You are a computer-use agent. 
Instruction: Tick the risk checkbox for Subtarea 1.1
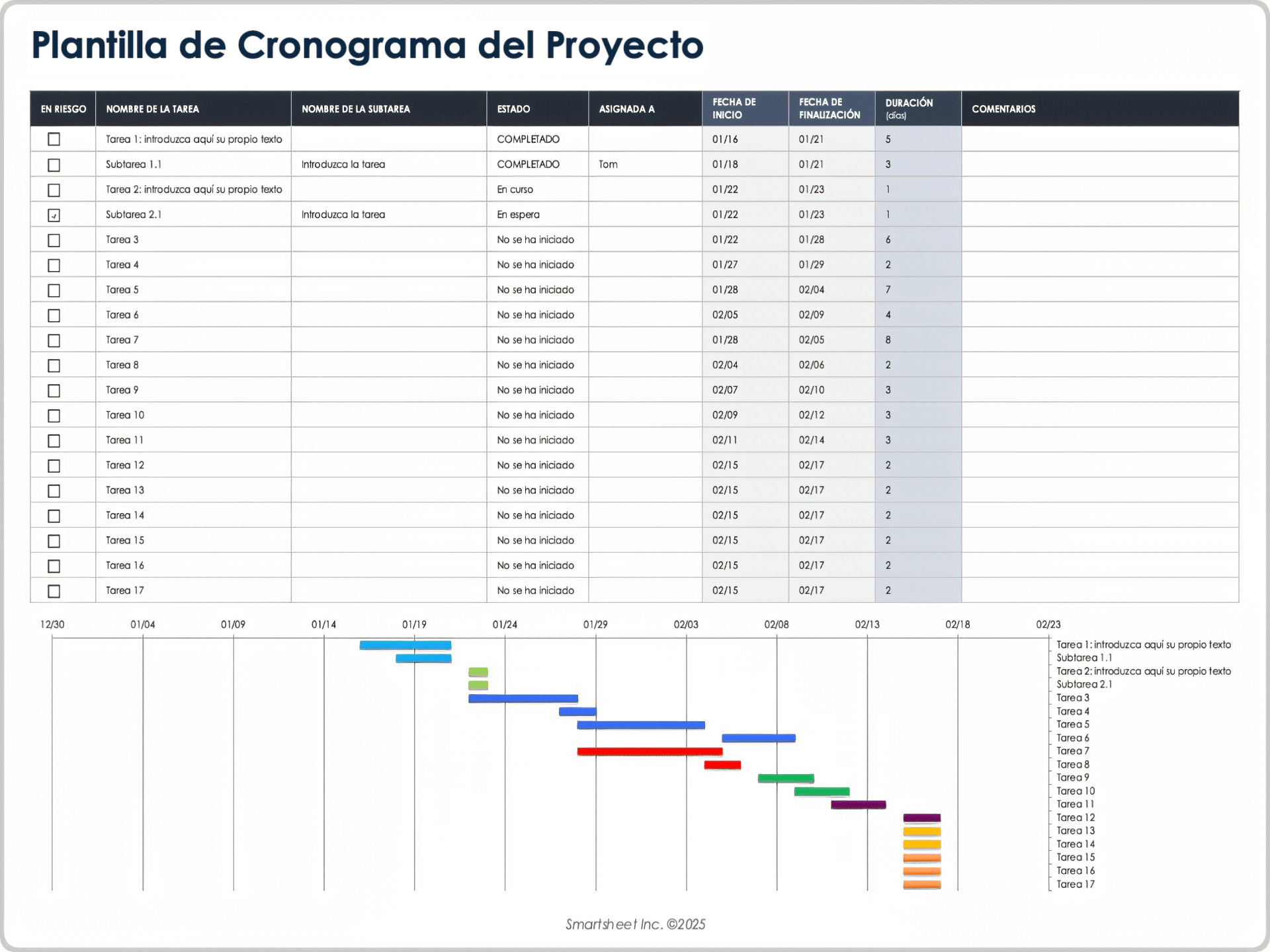coord(54,165)
